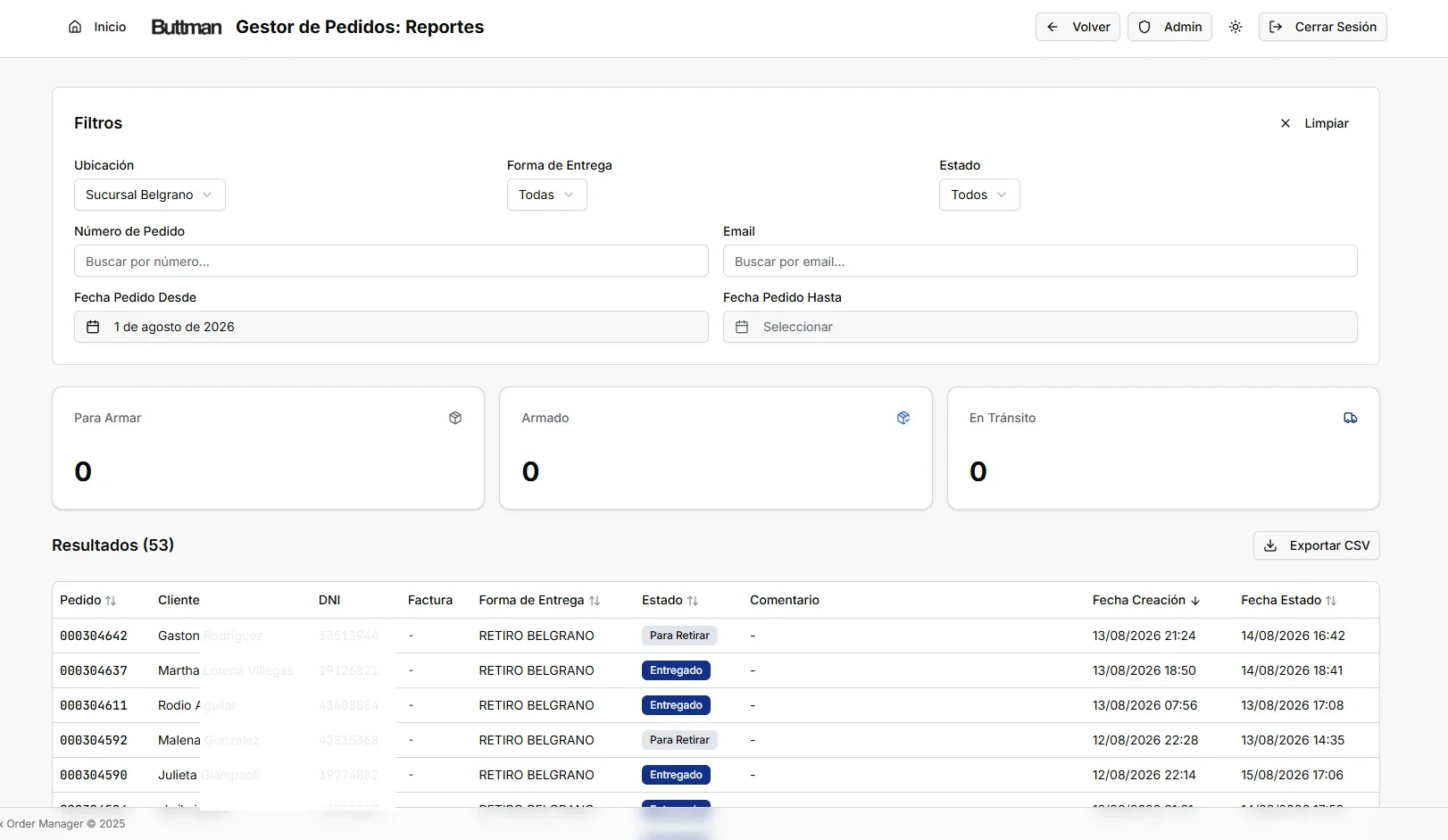Screen dimensions: 1448x840
Task: Click Para Retirar badge for order 000304642
Action: (x=679, y=636)
